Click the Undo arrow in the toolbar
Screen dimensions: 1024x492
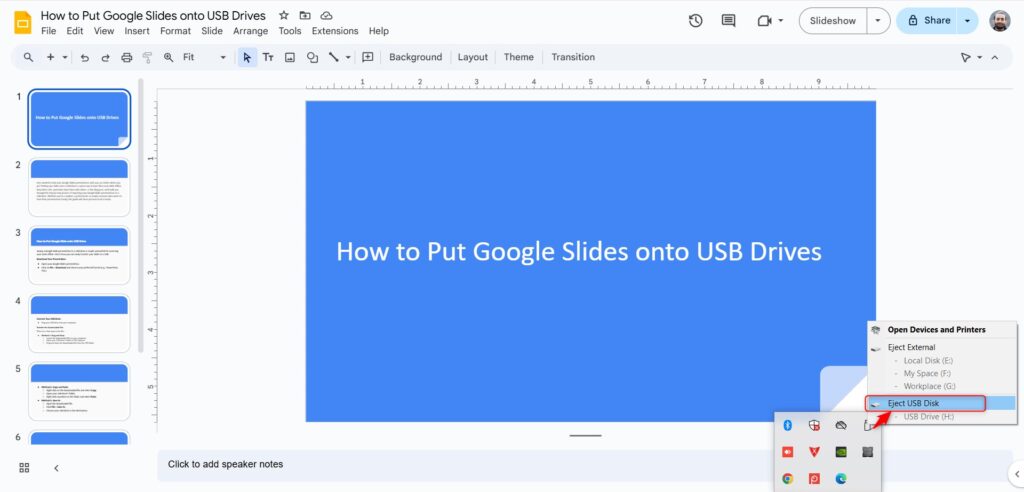pos(84,57)
